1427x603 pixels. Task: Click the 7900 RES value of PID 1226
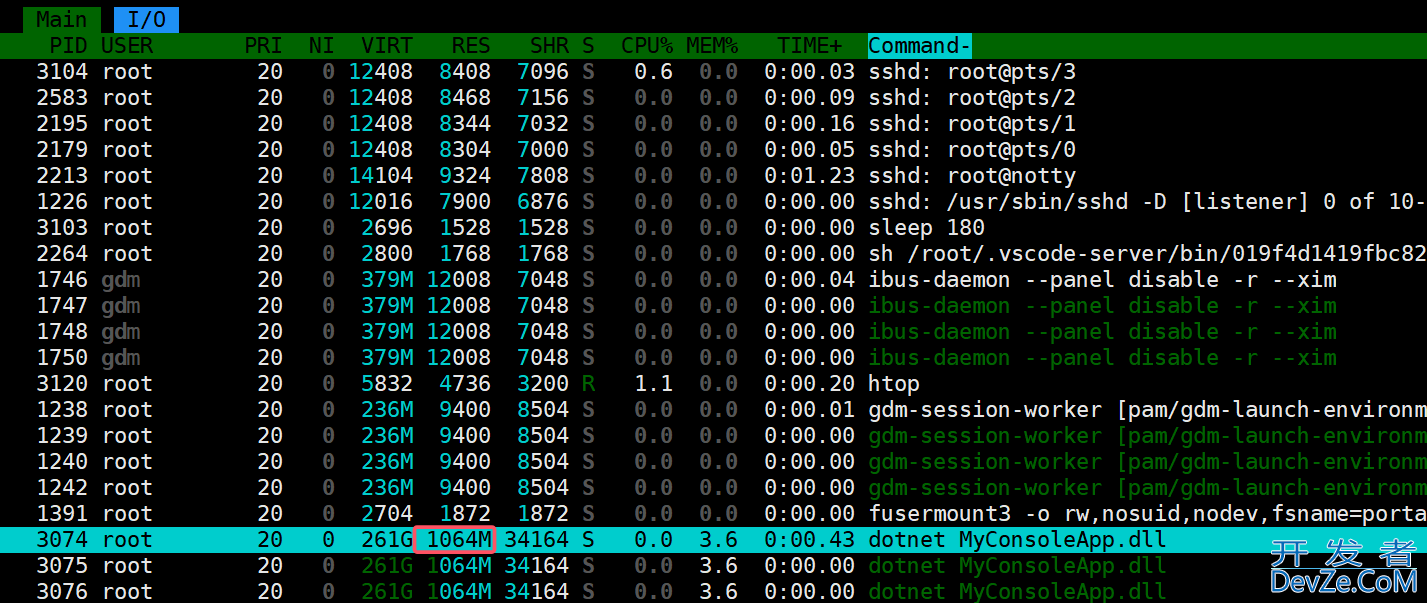(x=464, y=202)
